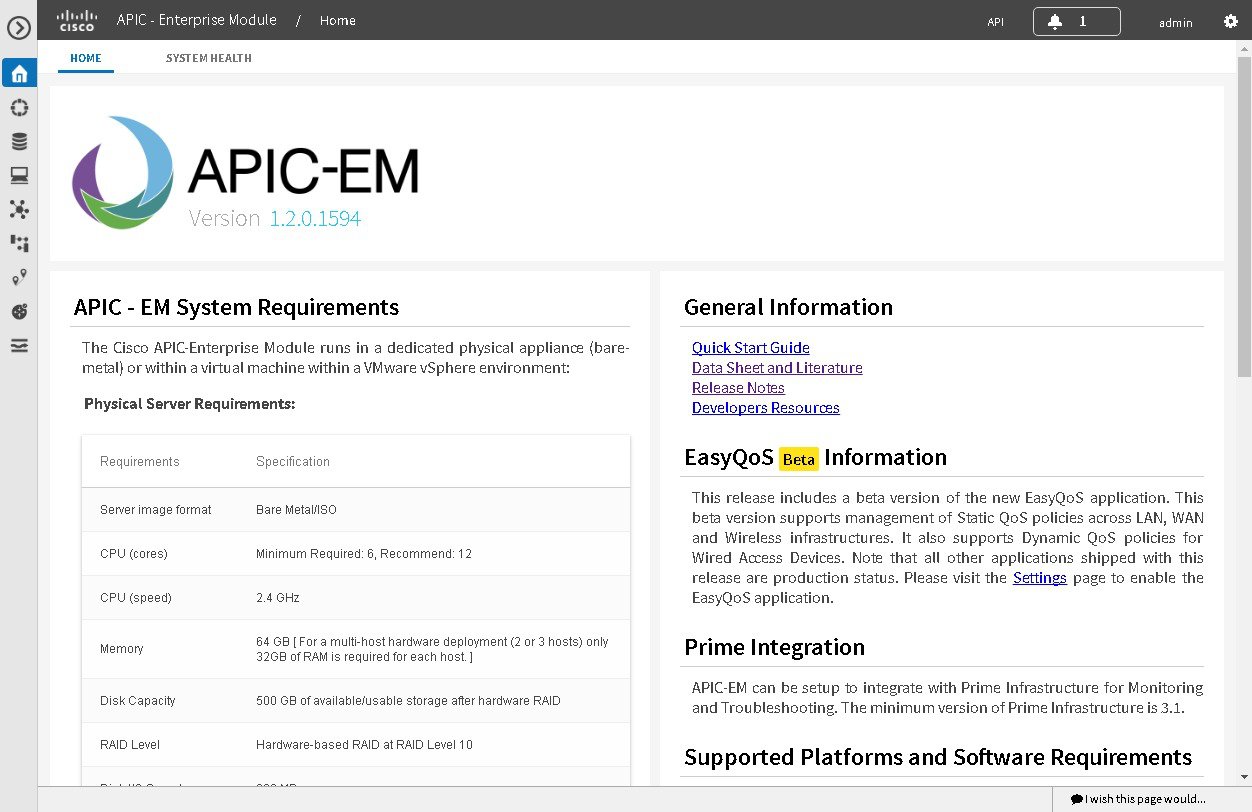
Task: Open the Discovery tool in the sidebar
Action: click(19, 107)
